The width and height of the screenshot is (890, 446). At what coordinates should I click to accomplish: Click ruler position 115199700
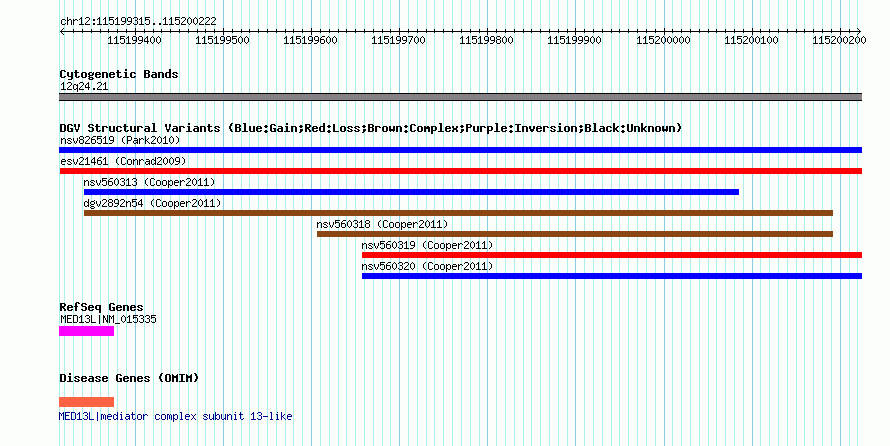tap(398, 40)
